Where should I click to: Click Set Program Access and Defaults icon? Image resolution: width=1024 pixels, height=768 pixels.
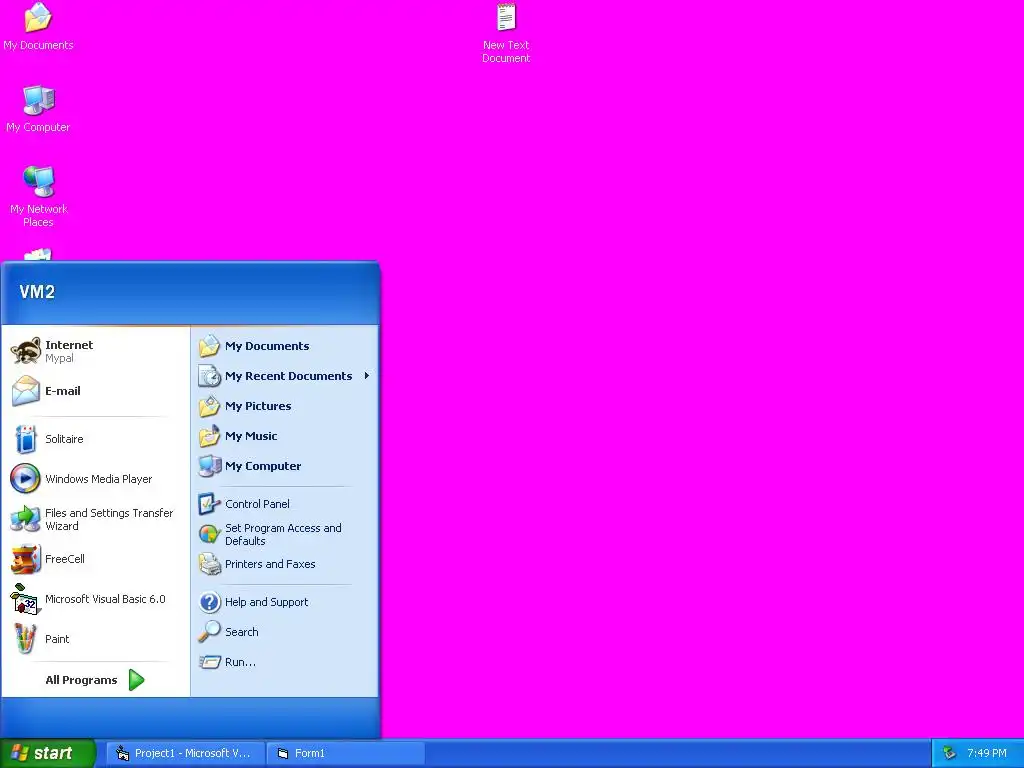(210, 534)
